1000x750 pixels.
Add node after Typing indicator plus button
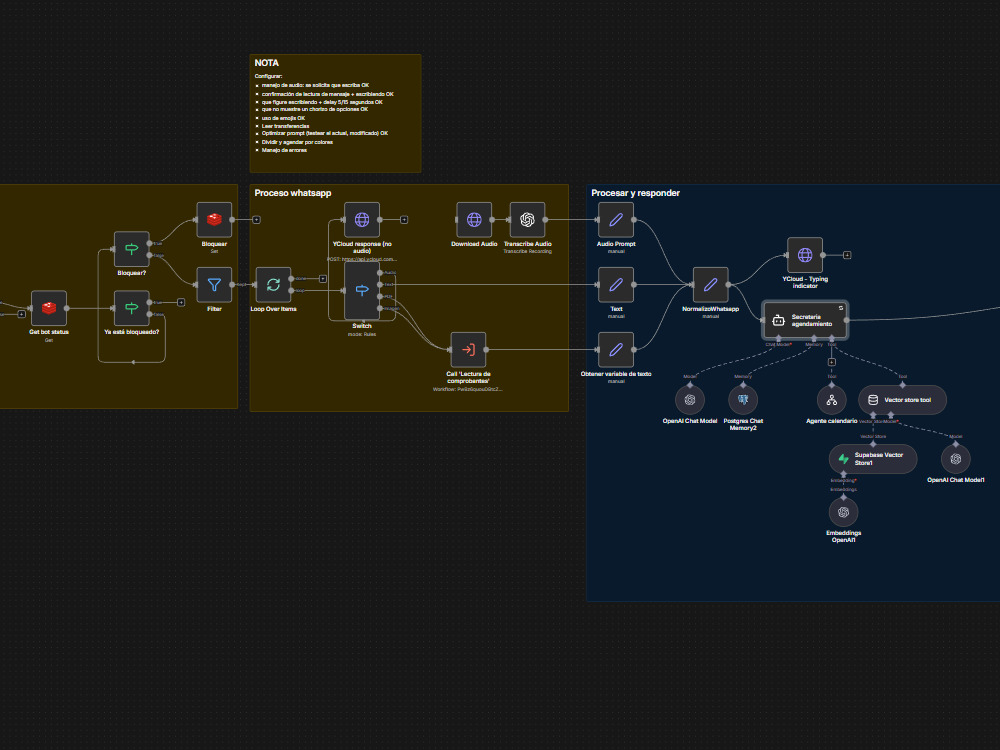pos(847,255)
